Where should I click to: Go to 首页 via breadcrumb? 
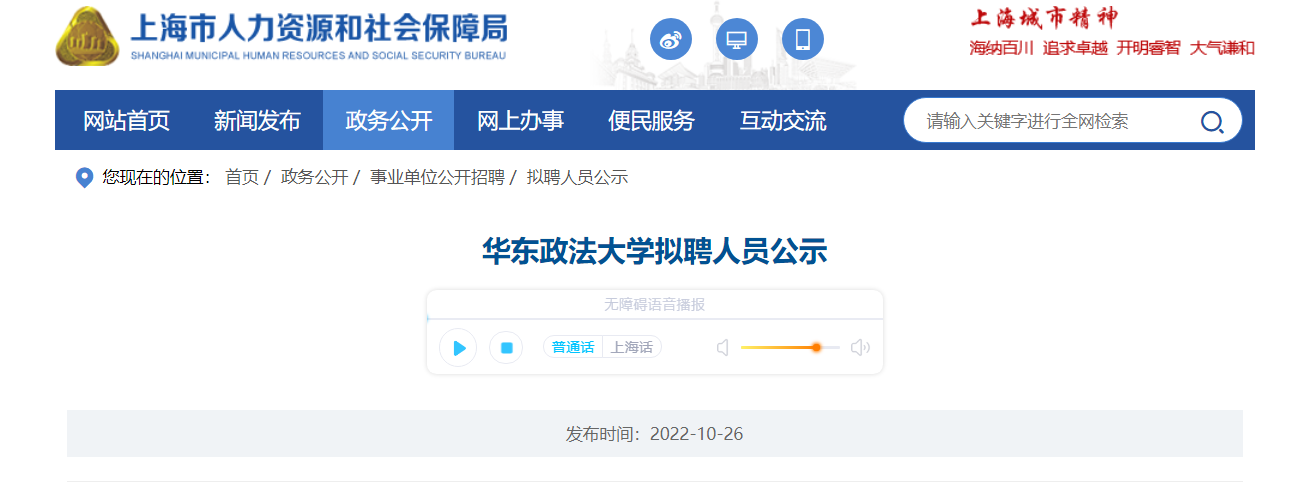242,178
